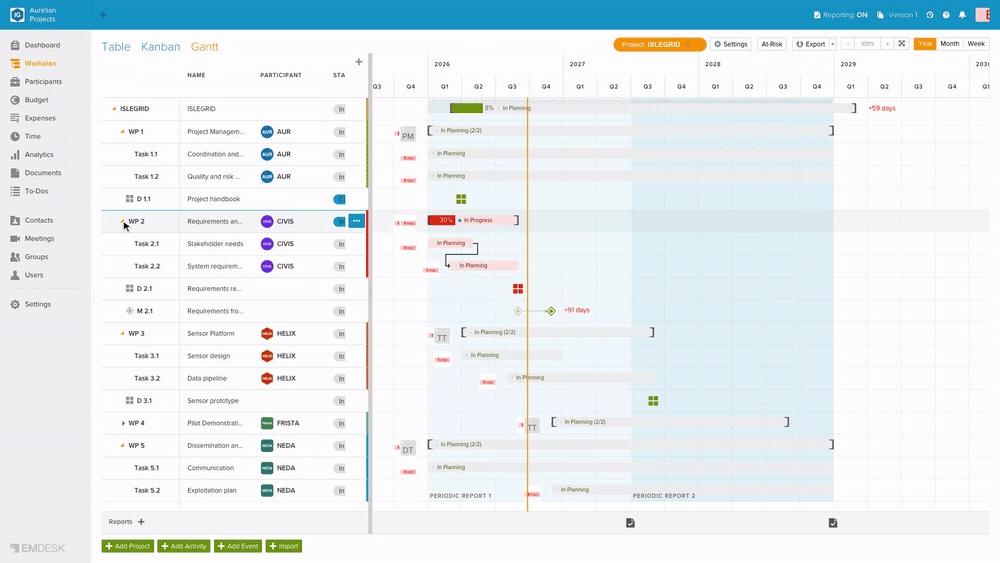Click Periodic Report 2 document icon
This screenshot has width=1000, height=563.
point(833,523)
